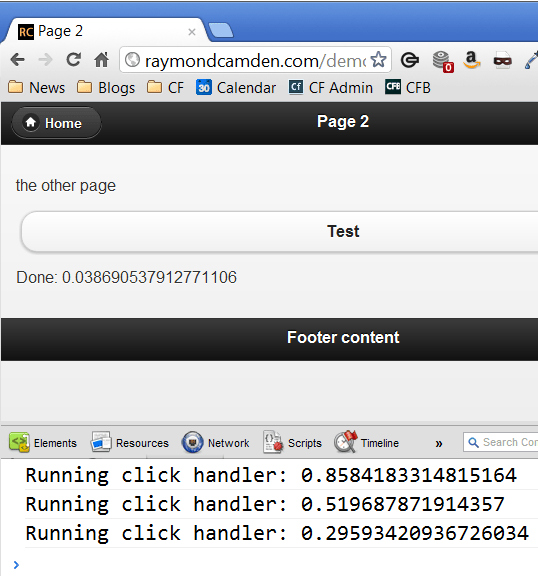Switch to the Resources devtools panel

coord(130,443)
